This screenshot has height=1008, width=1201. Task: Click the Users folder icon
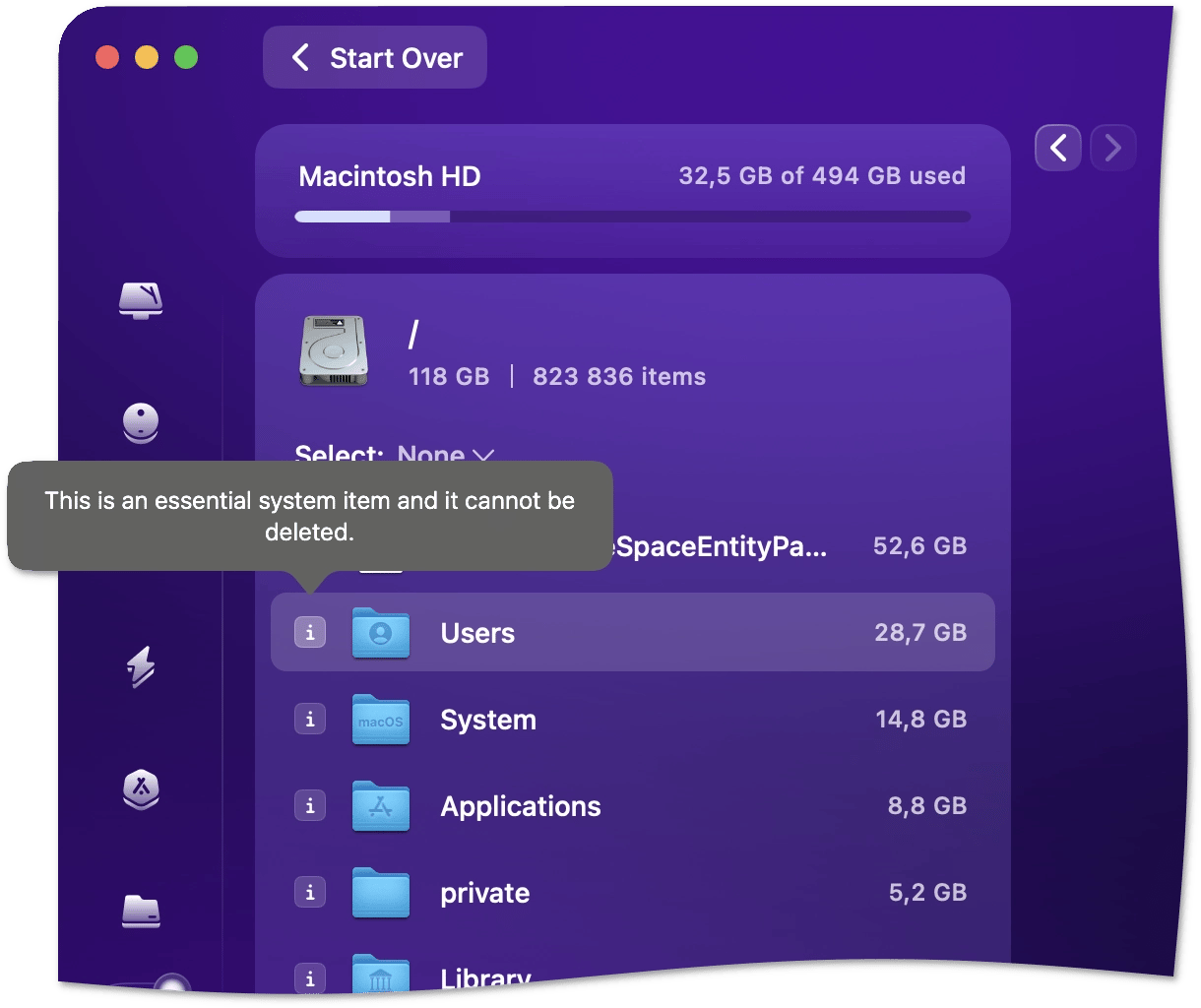pyautogui.click(x=381, y=632)
